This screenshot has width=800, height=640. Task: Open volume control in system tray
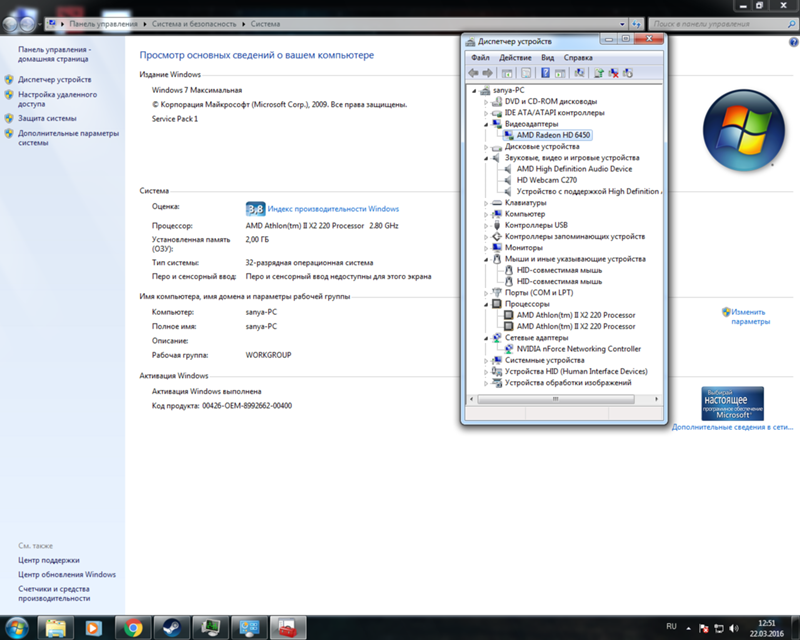(734, 628)
